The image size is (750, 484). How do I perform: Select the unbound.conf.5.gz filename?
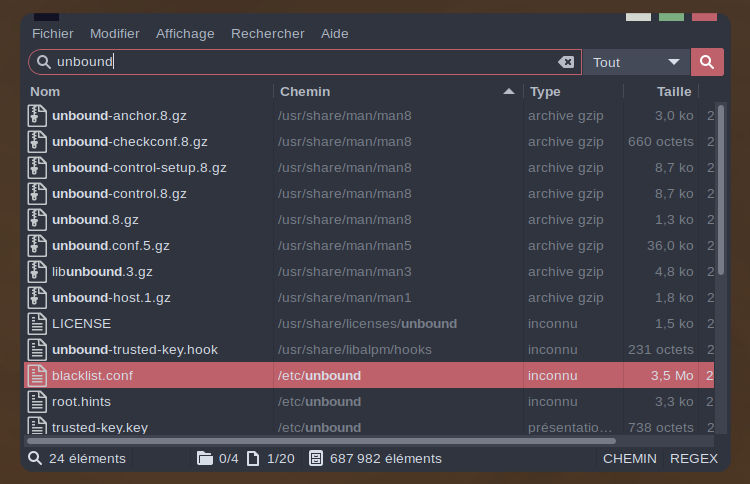[x=111, y=246]
